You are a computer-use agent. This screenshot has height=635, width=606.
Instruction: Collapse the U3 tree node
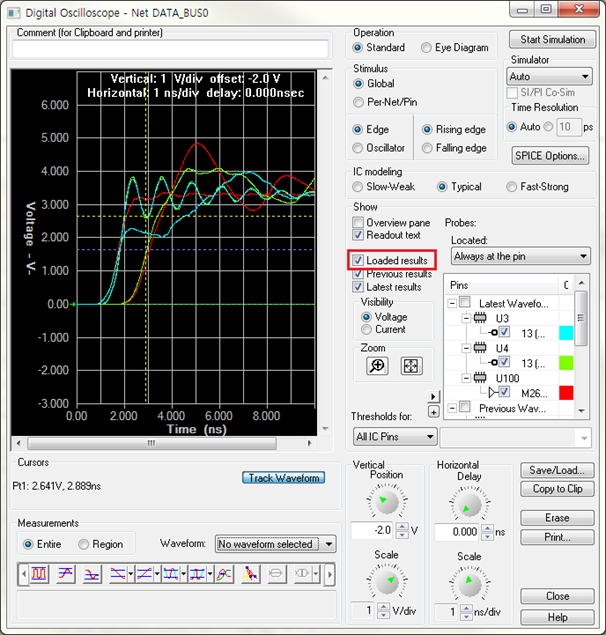point(466,318)
